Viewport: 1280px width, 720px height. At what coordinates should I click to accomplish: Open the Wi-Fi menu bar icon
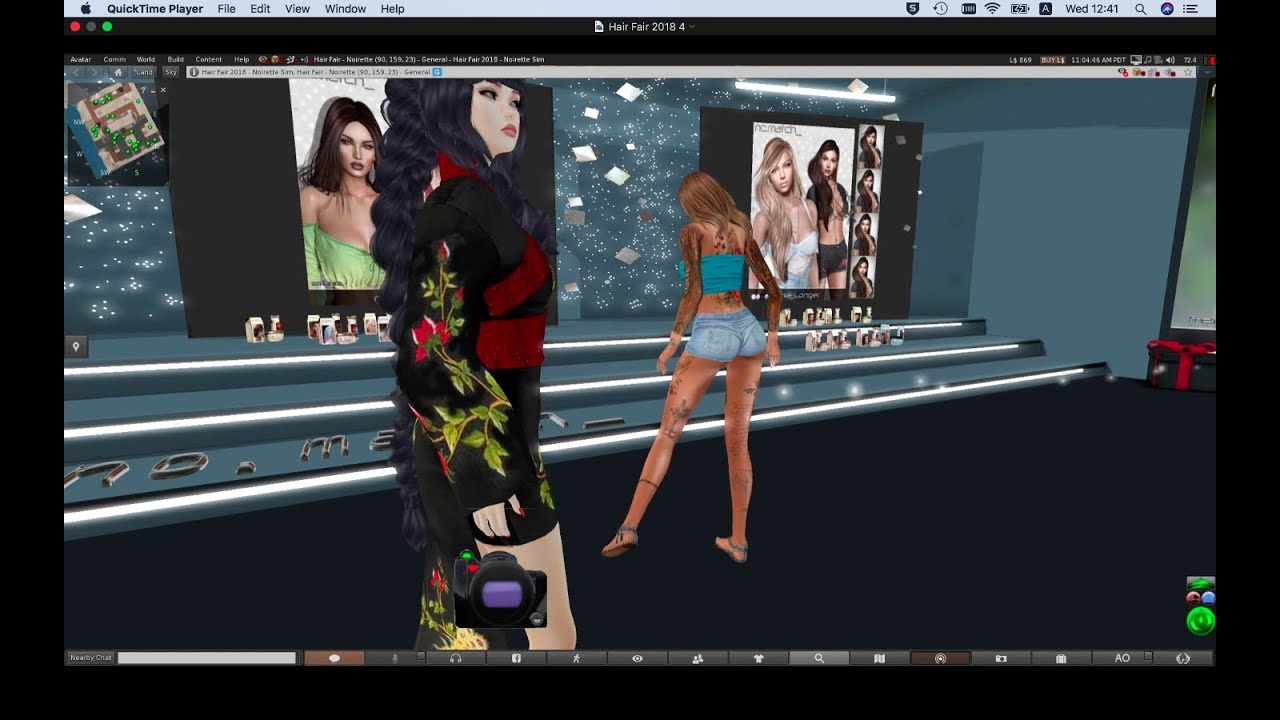(x=992, y=9)
